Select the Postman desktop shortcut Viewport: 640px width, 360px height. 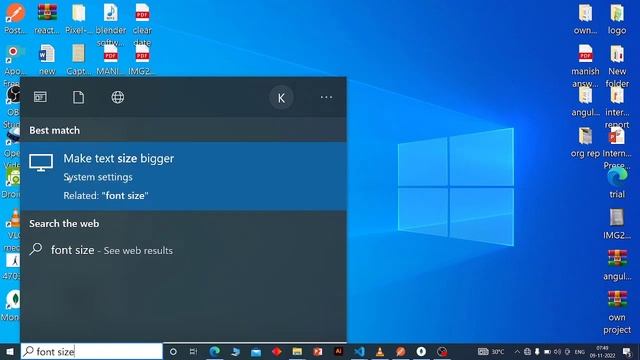point(16,19)
